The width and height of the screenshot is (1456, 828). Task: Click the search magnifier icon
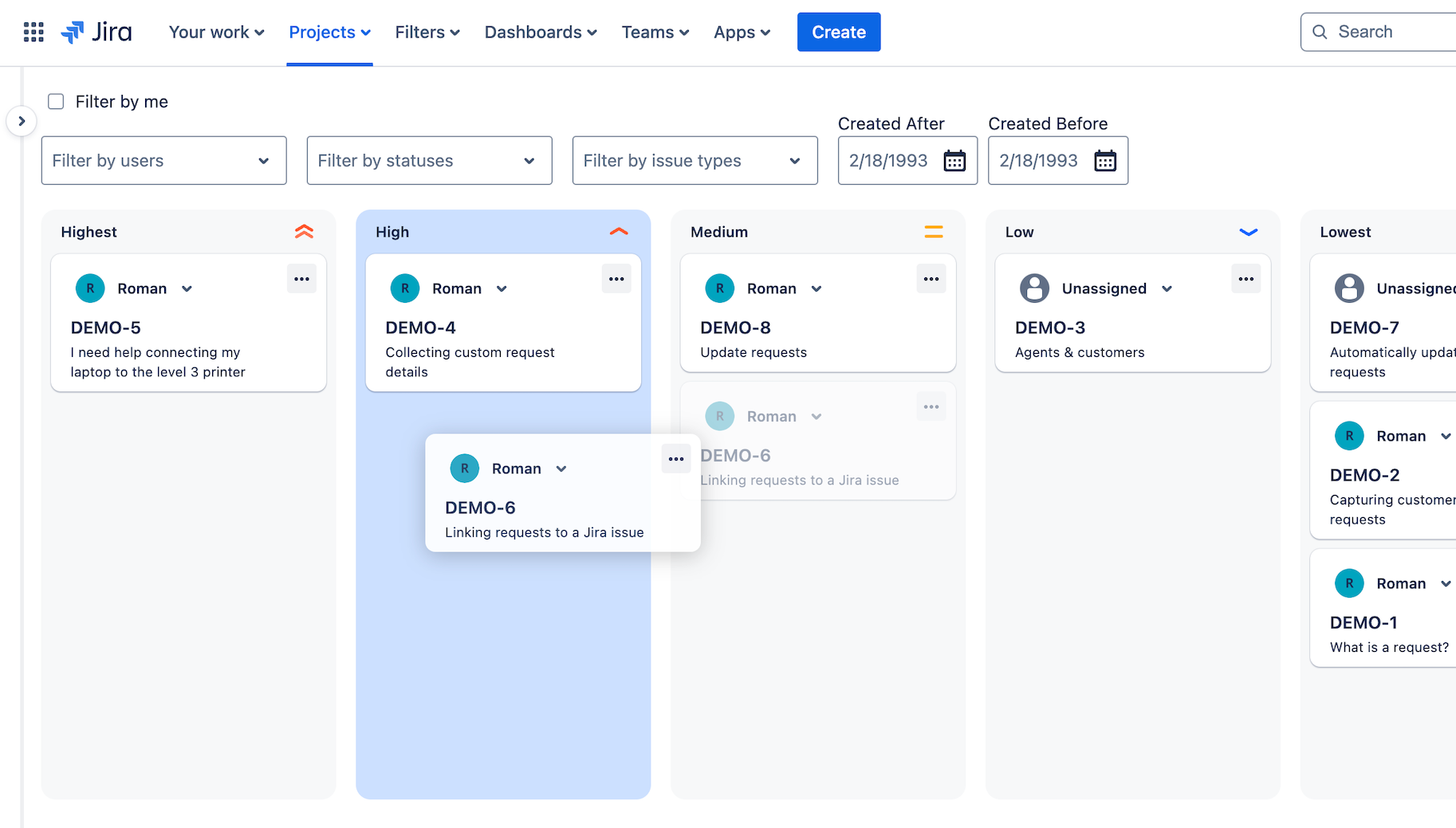point(1320,32)
